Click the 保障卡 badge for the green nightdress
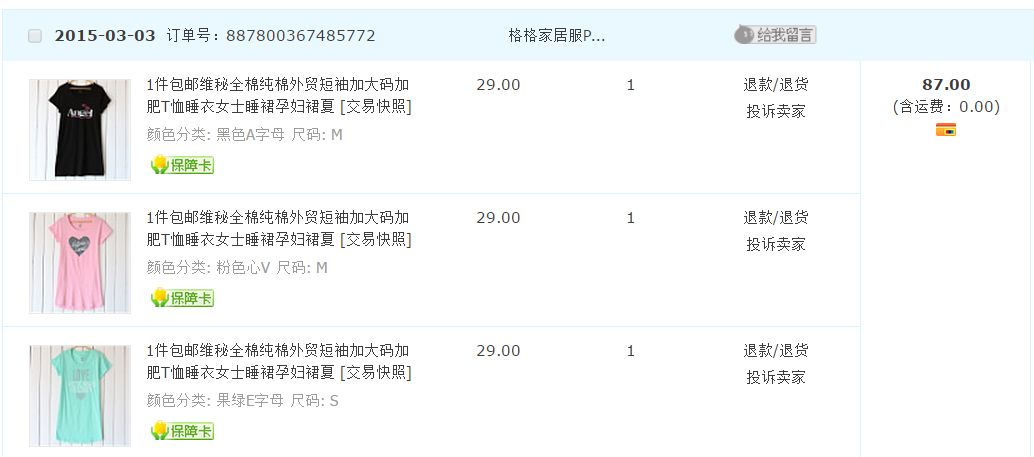This screenshot has height=457, width=1034. pyautogui.click(x=182, y=431)
